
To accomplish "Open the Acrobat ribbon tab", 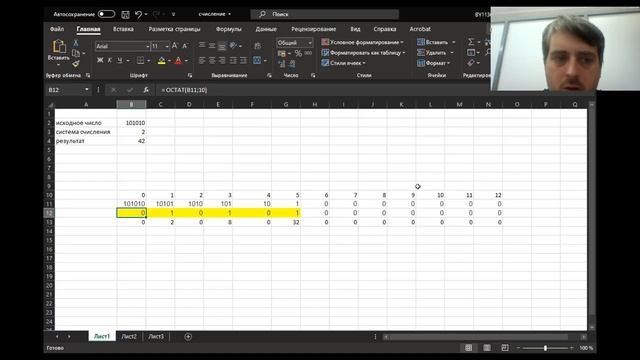I will tap(420, 29).
